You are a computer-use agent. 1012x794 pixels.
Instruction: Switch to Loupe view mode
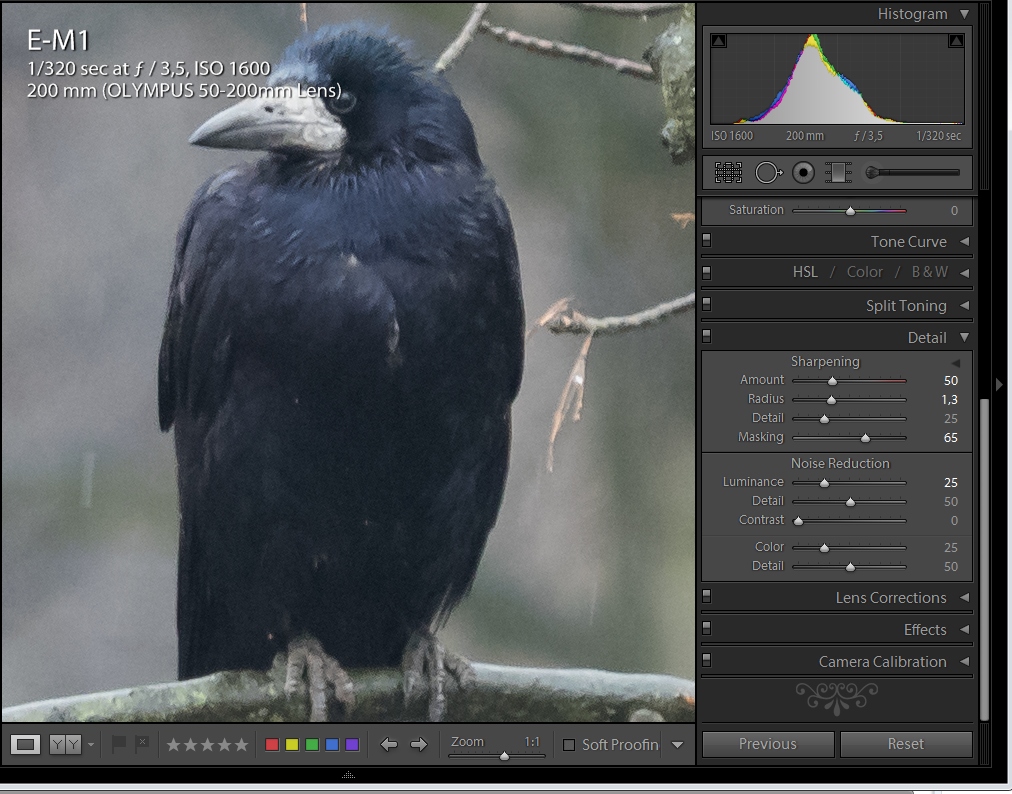(x=25, y=744)
